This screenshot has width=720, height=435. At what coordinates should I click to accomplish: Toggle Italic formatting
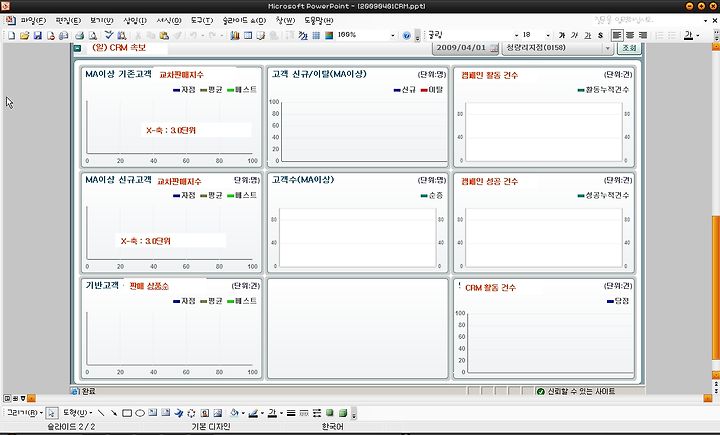[574, 35]
